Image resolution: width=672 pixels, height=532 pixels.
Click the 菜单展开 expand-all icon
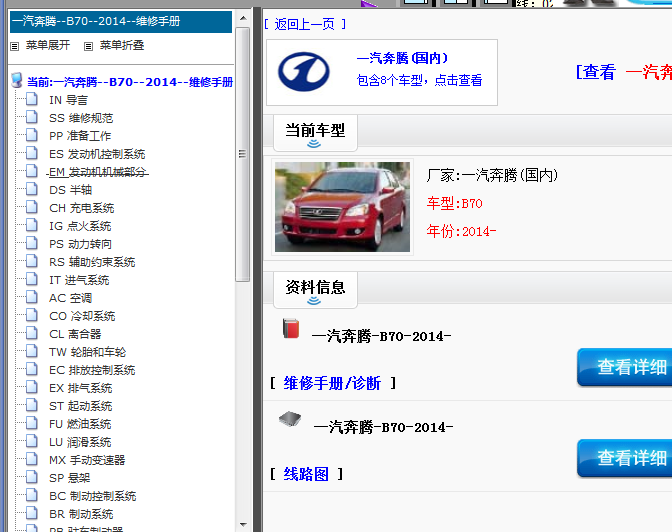(15, 46)
